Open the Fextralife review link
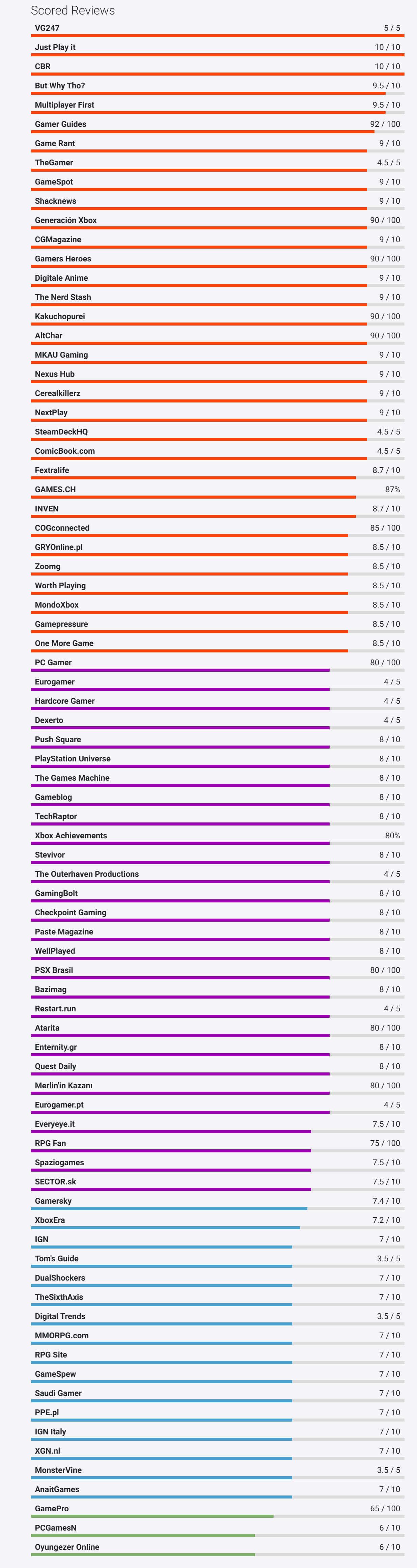 52,471
